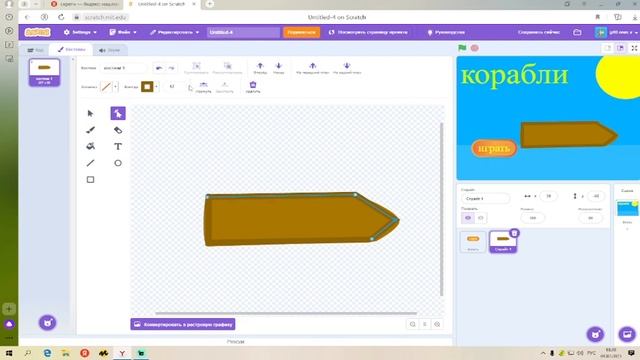This screenshot has height=360, width=640.
Task: Bring shape to the front
Action: pyautogui.click(x=313, y=68)
